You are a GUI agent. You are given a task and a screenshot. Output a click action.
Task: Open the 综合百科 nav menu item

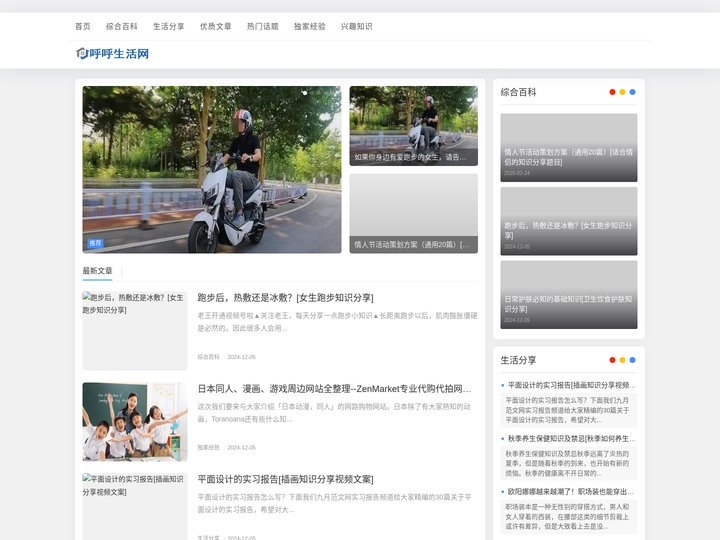click(122, 27)
